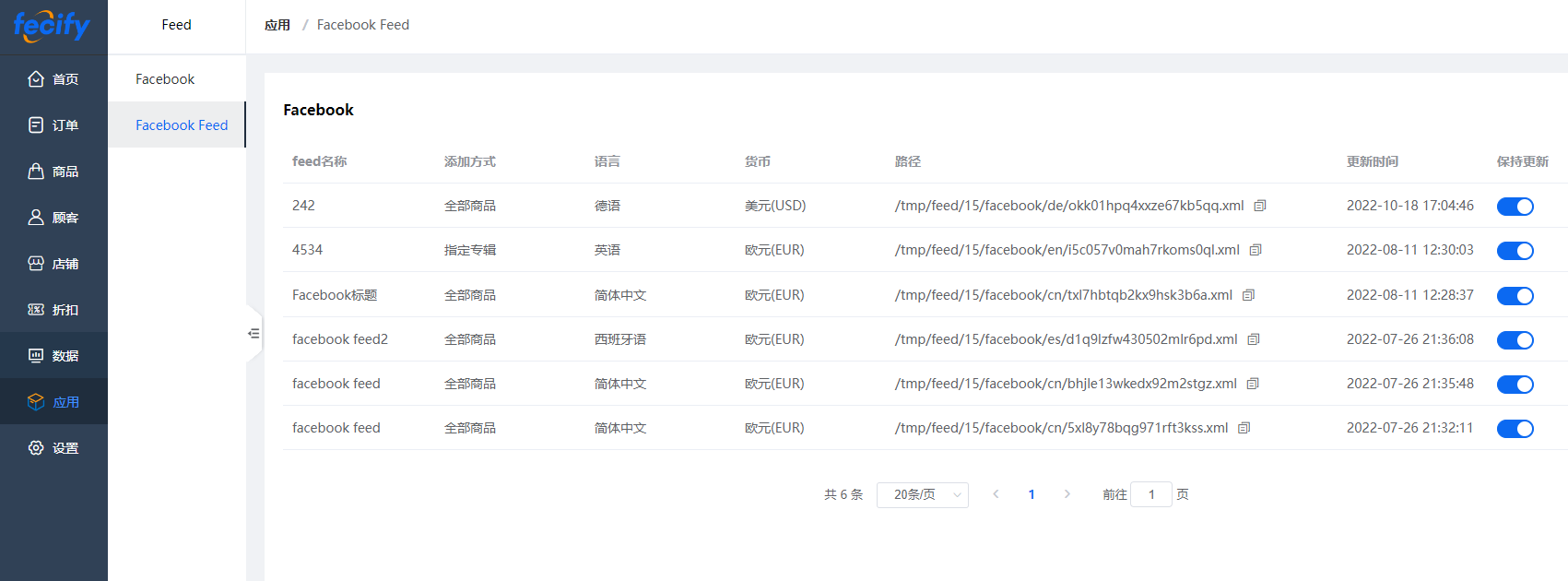Copy the path of Facebook标题 feed
1568x581 pixels.
[x=1249, y=295]
